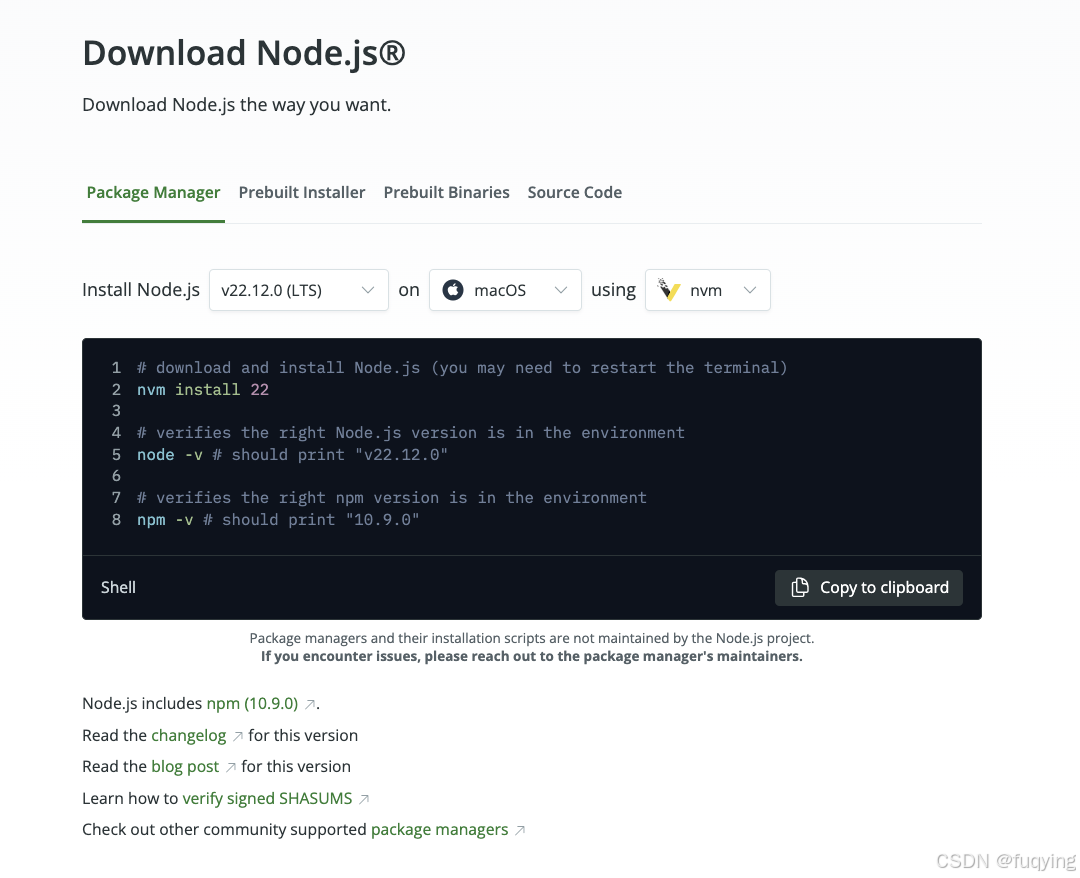Select the Source Code tab
Image resolution: width=1080 pixels, height=878 pixels.
[x=575, y=192]
